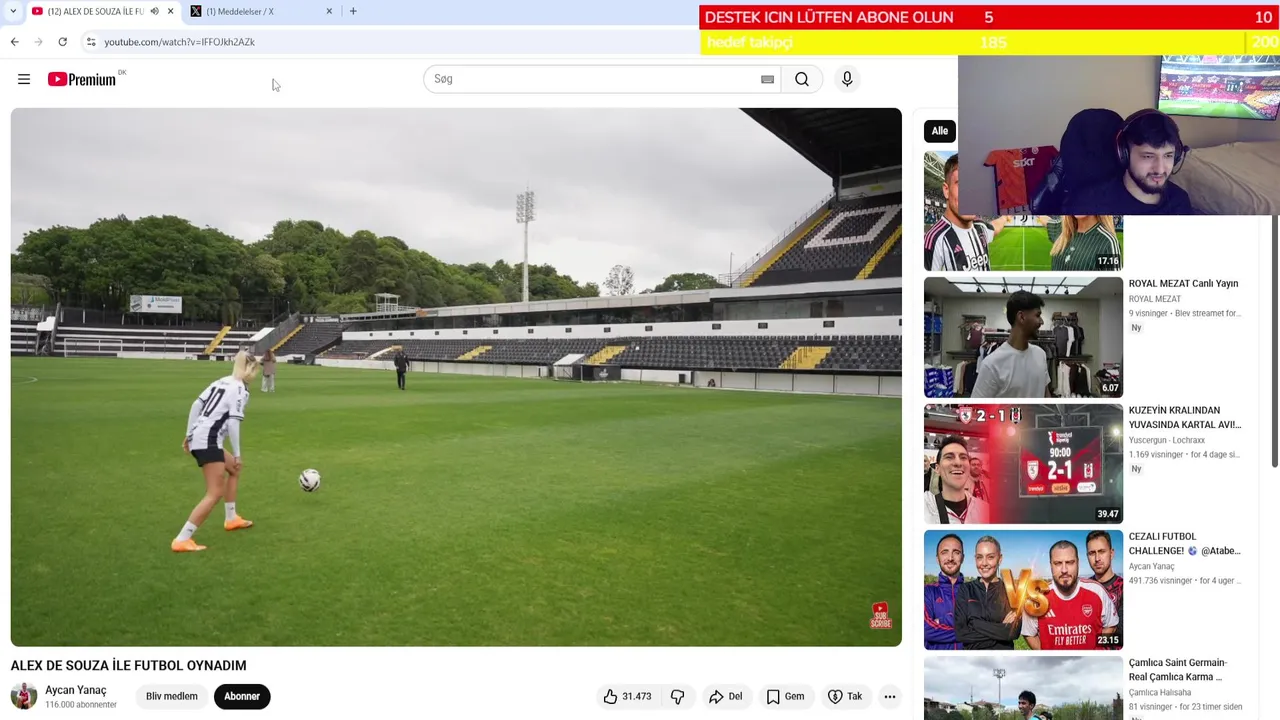Close the Meddelelser / X tab
The image size is (1280, 720).
coord(329,11)
